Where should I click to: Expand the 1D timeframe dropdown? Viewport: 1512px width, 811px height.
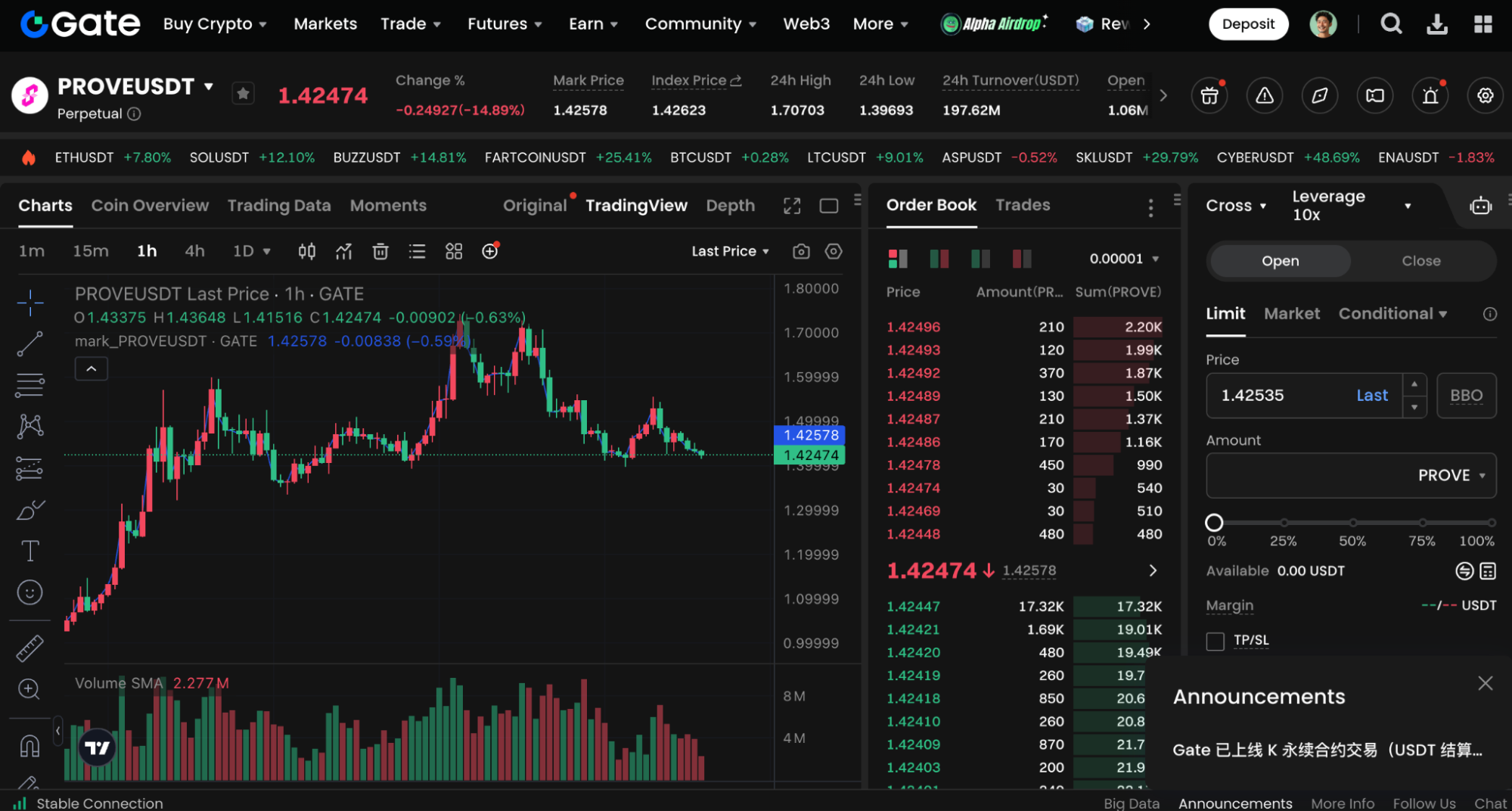pos(252,251)
